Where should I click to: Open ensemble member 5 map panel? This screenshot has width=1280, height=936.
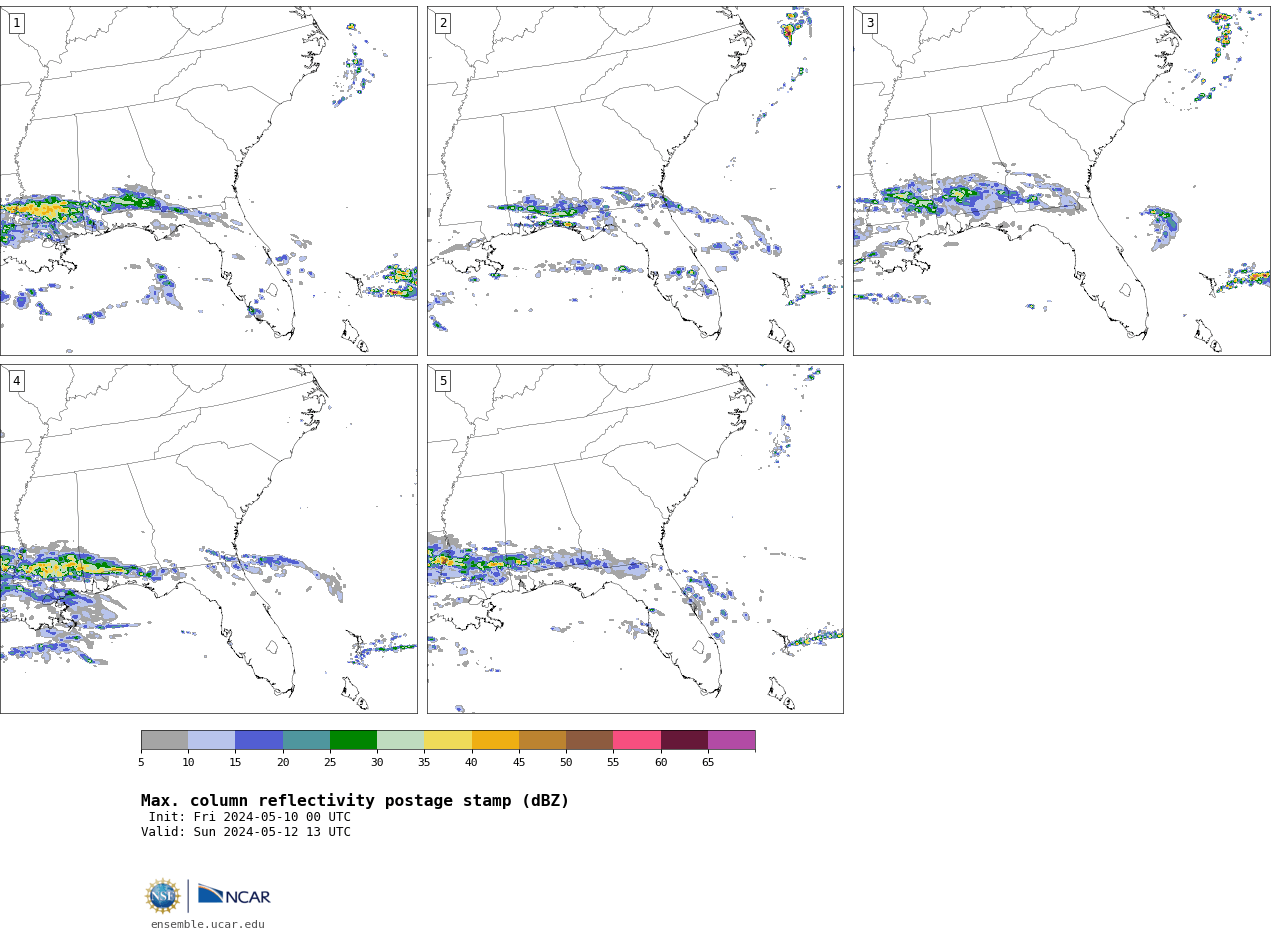(635, 539)
